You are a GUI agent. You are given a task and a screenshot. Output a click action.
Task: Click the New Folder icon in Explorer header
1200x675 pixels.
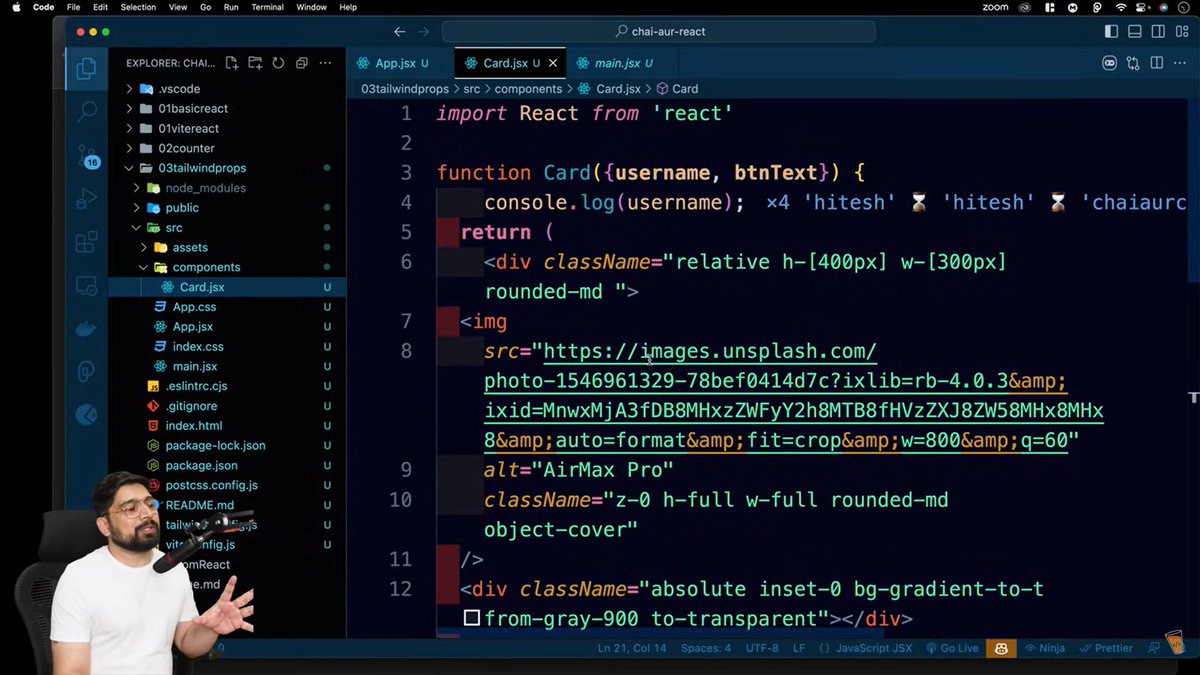click(x=255, y=63)
